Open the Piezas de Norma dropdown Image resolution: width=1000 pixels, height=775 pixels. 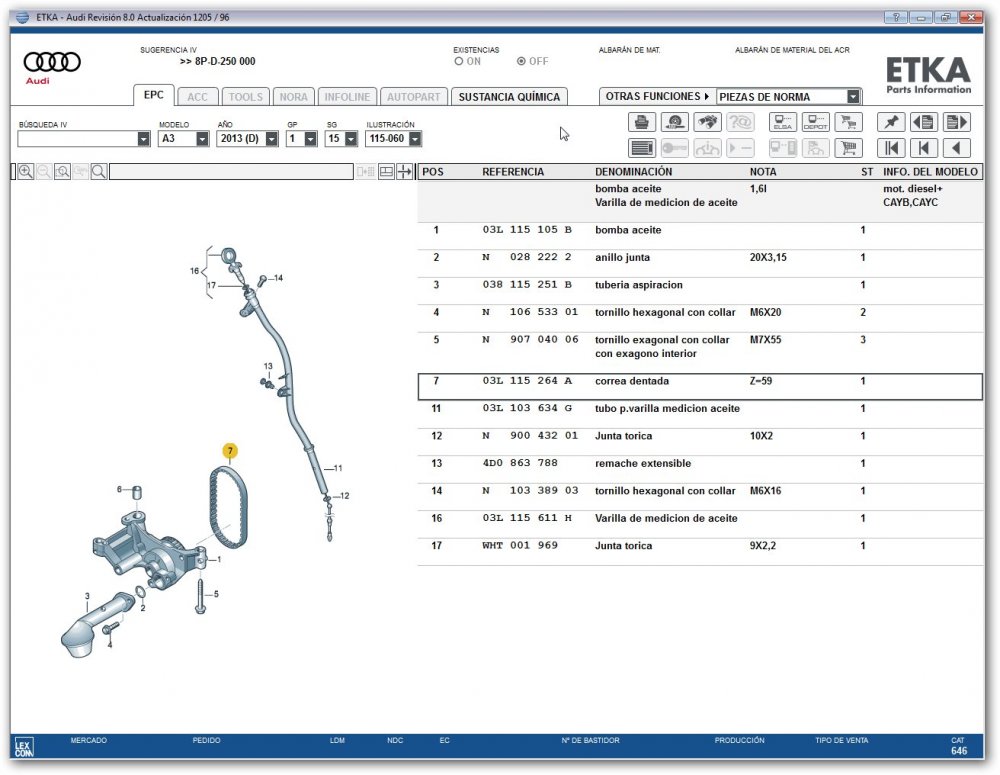pos(853,96)
